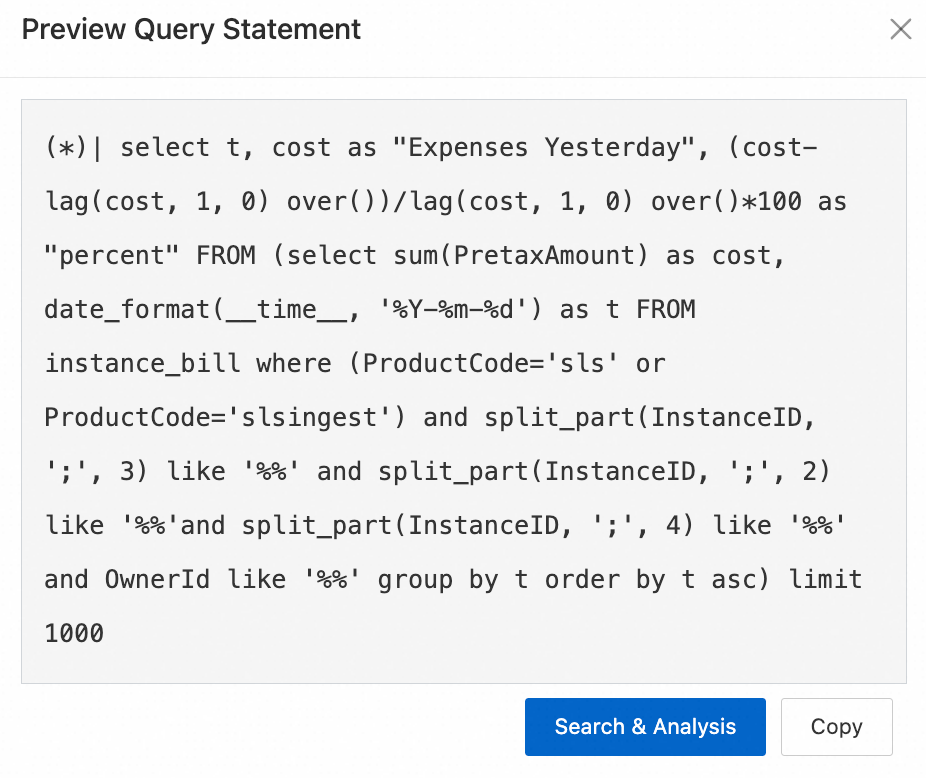Click the Search & Analysis button
The height and width of the screenshot is (778, 926).
[x=645, y=727]
